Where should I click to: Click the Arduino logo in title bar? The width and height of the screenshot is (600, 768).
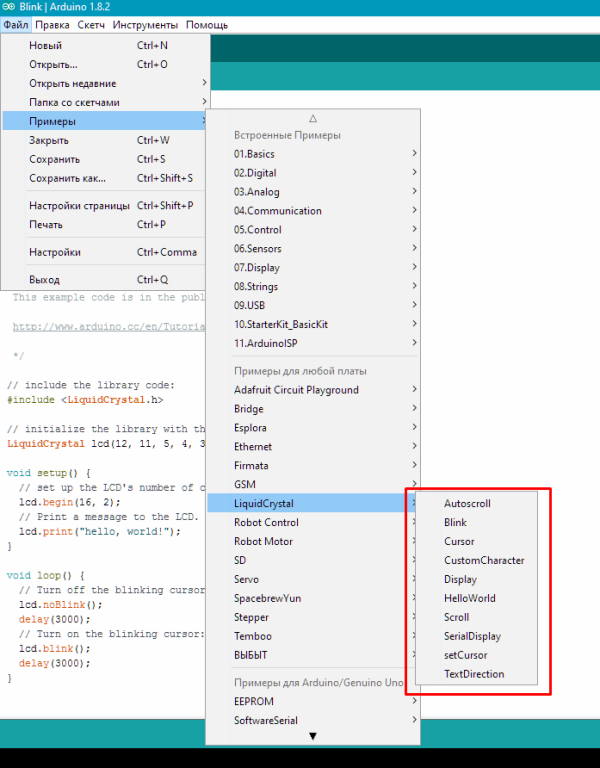coord(8,7)
